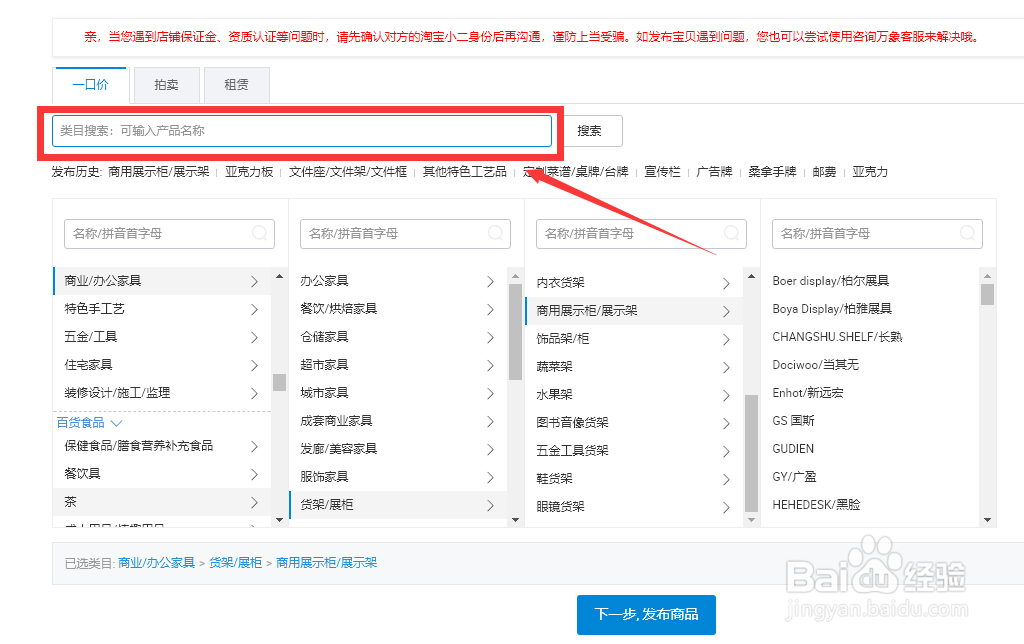Click the 搜索 button

click(591, 130)
